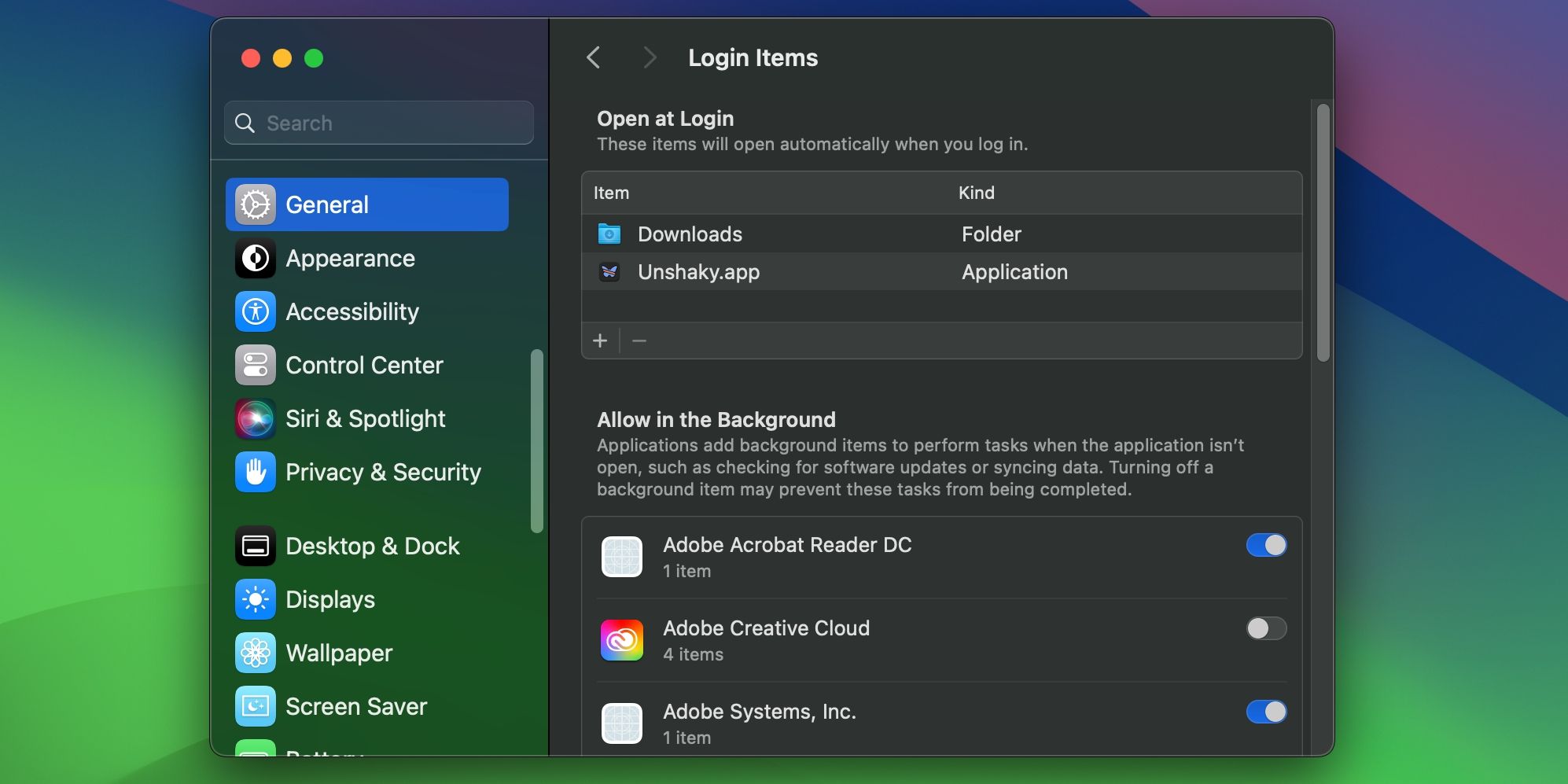Click the Search field in the sidebar

[377, 123]
